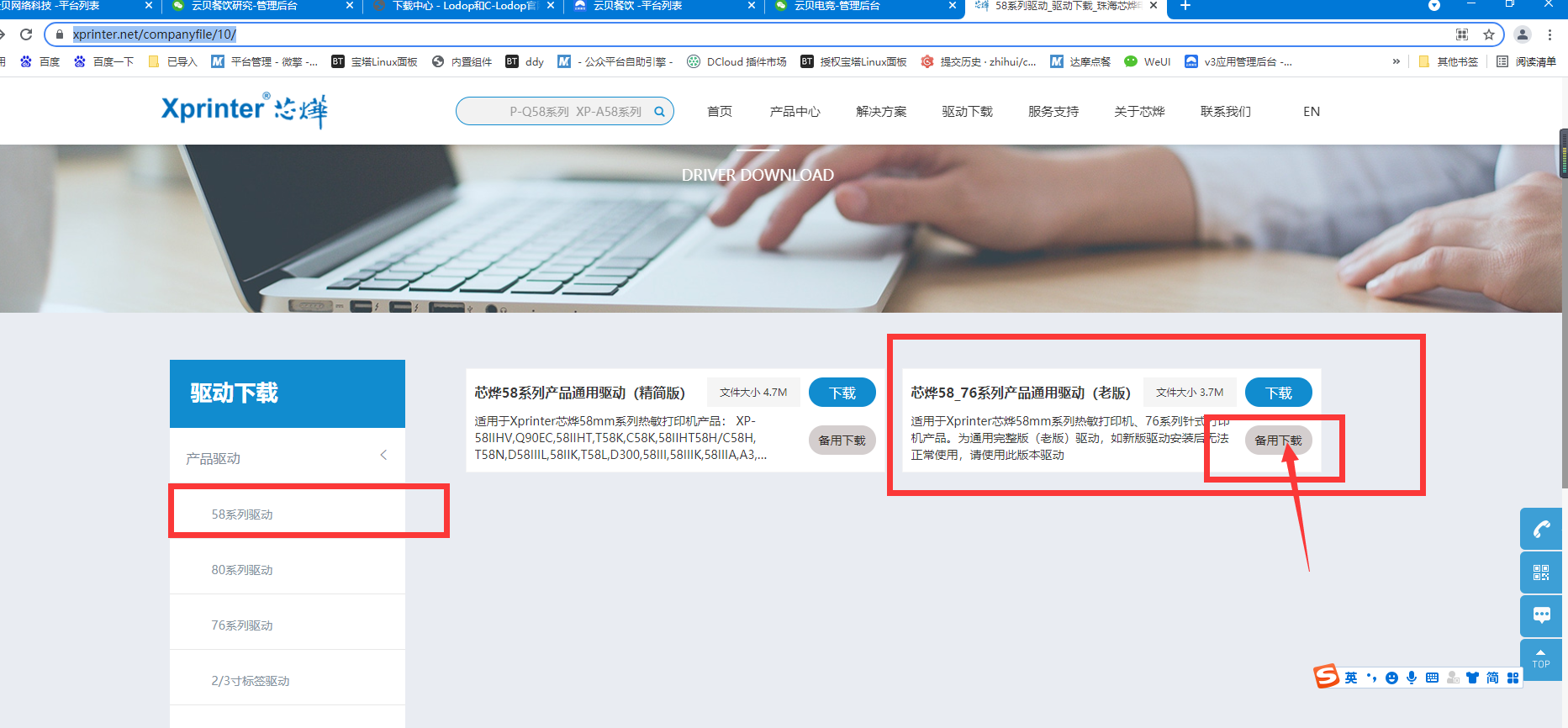The image size is (1568, 728).
Task: Open the Chrome three-dot menu
Action: click(1550, 34)
